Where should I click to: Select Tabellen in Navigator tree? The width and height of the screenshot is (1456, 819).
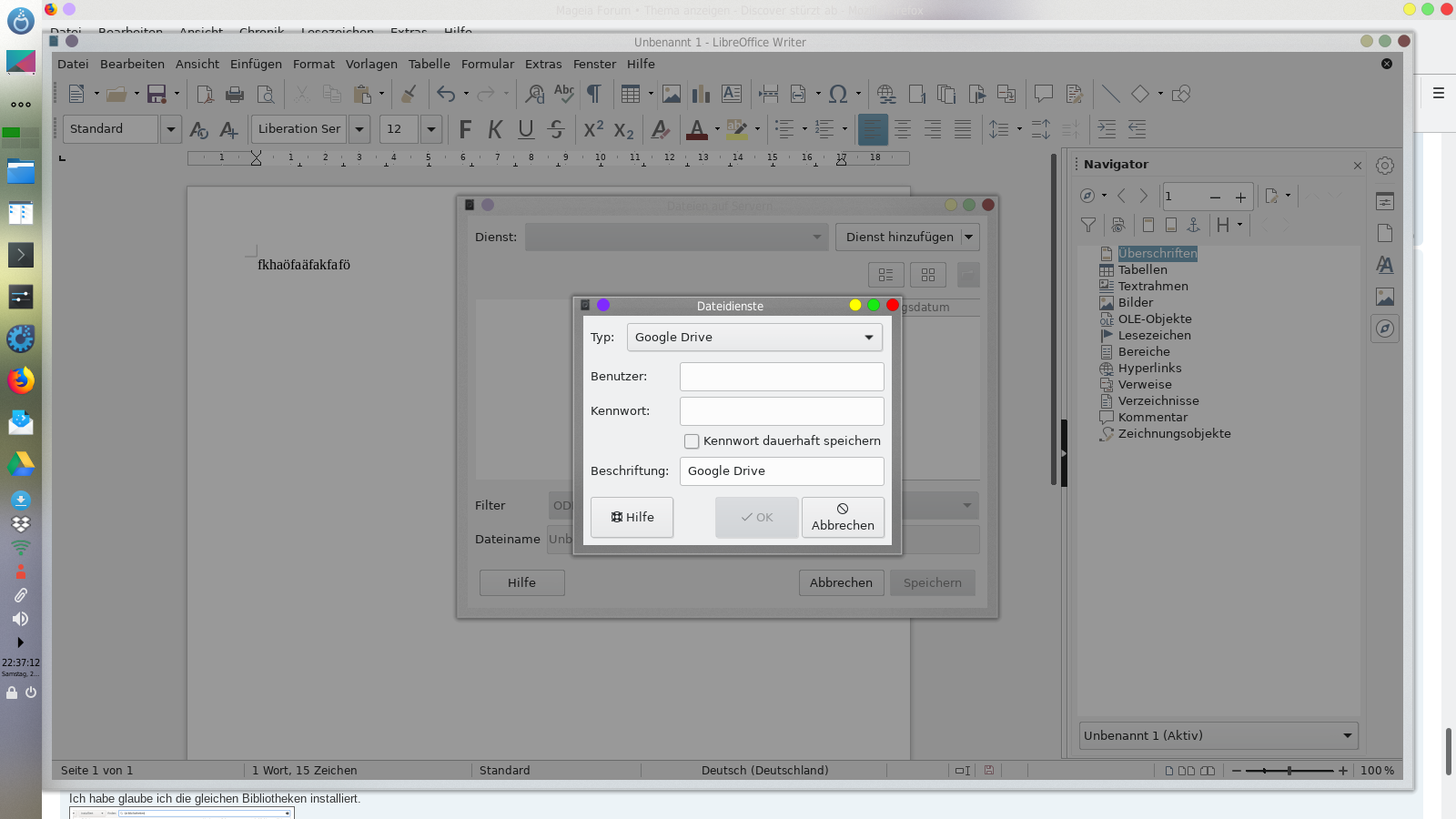[1143, 270]
